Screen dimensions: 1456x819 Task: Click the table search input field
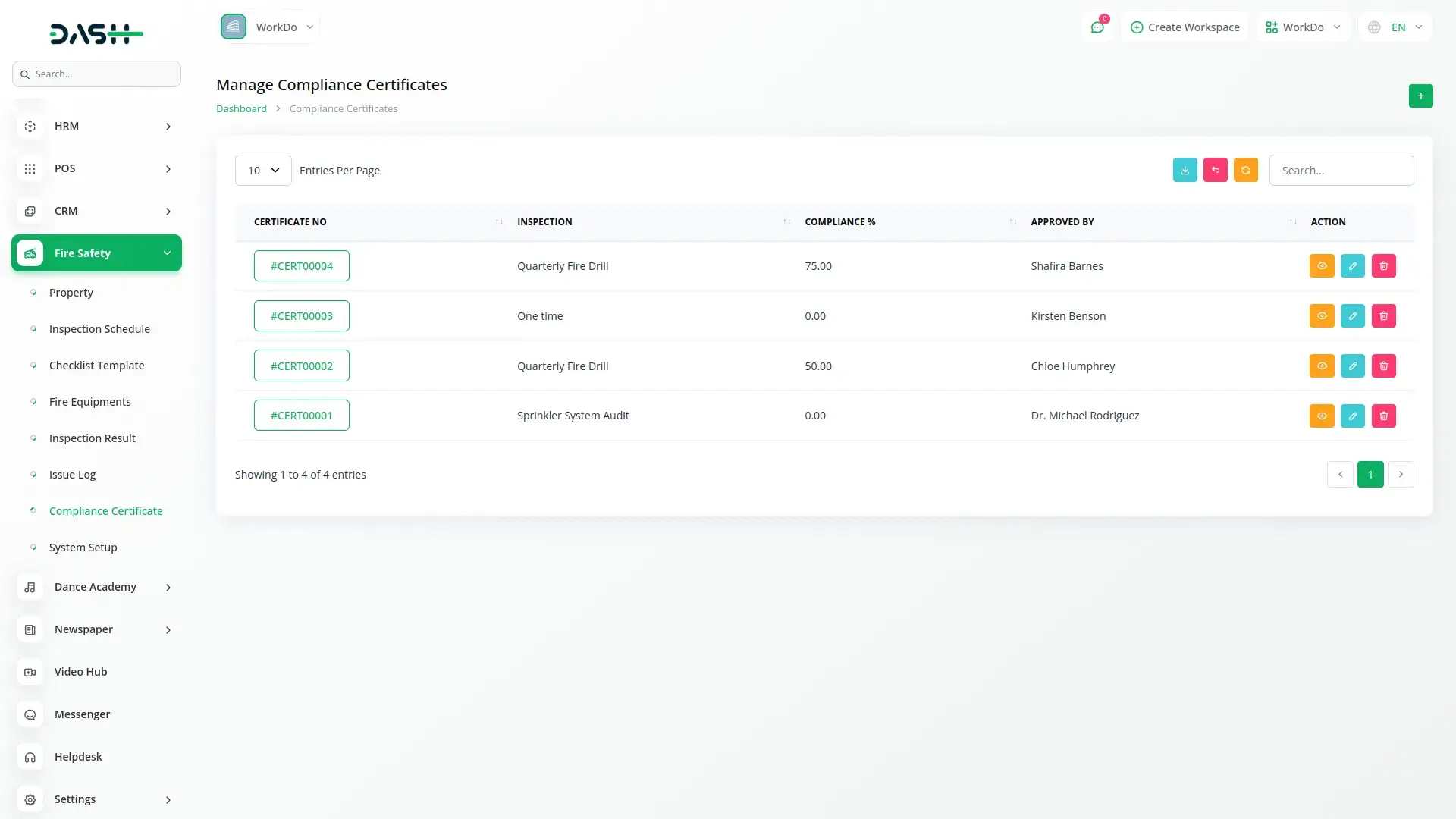(1341, 171)
